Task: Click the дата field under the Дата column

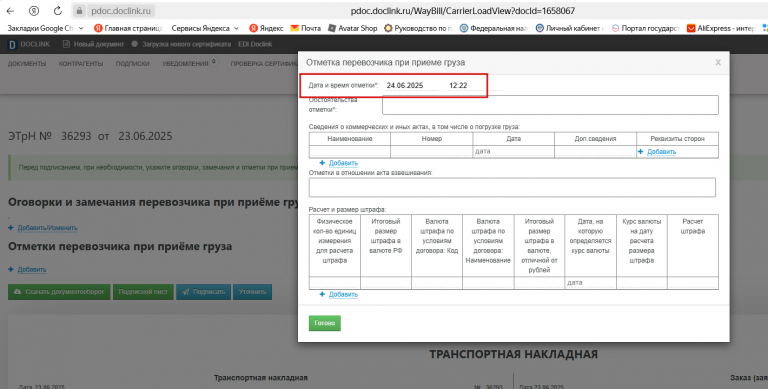Action: click(x=513, y=151)
